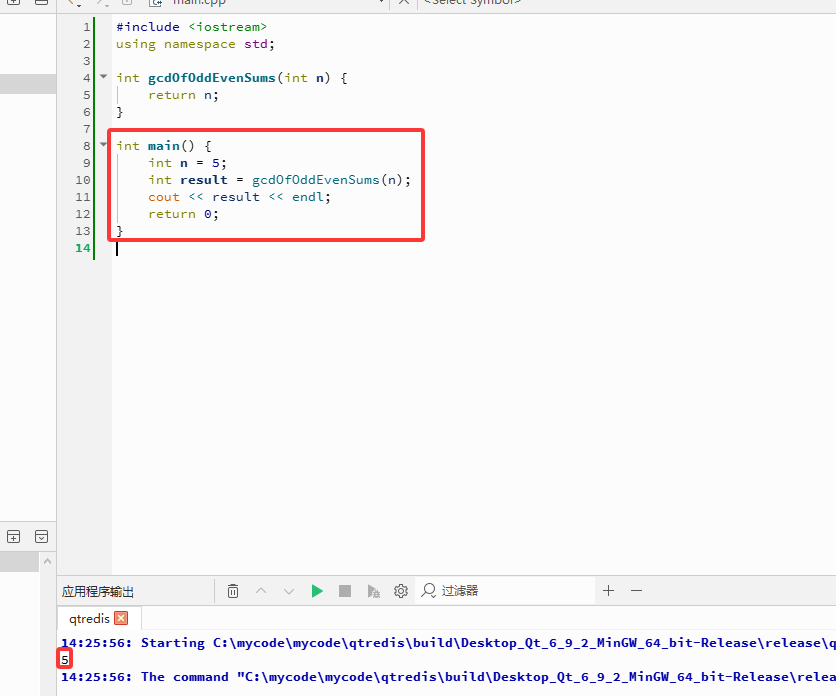Click the collapse-all icon in left sidebar
This screenshot has width=836, height=696.
tap(42, 537)
